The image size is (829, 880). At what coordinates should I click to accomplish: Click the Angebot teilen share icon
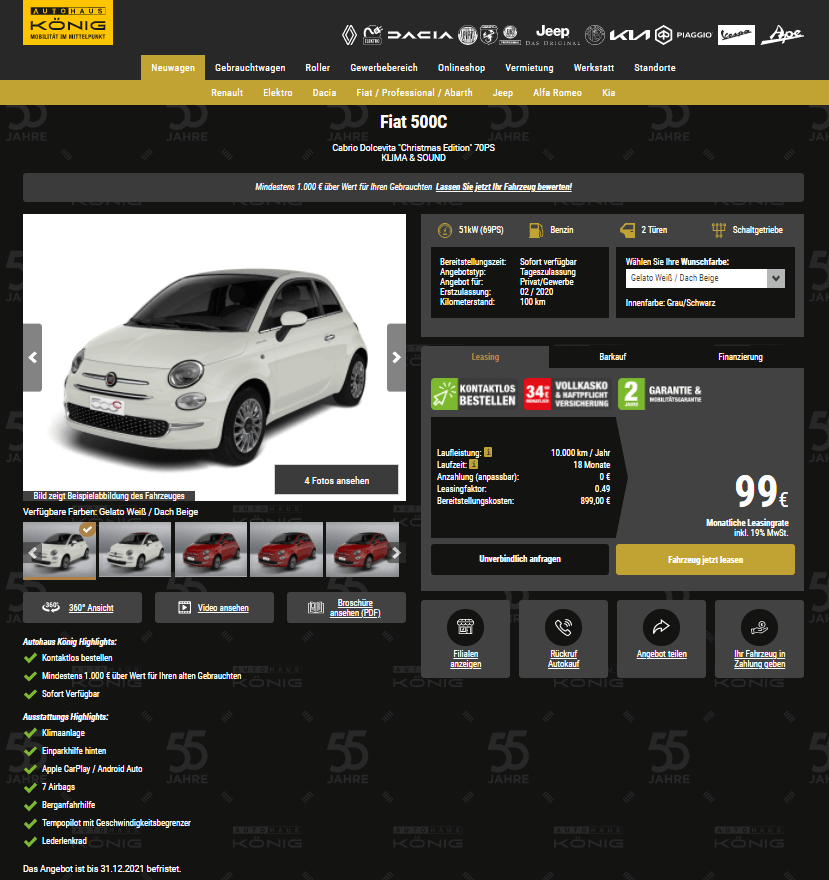tap(661, 627)
